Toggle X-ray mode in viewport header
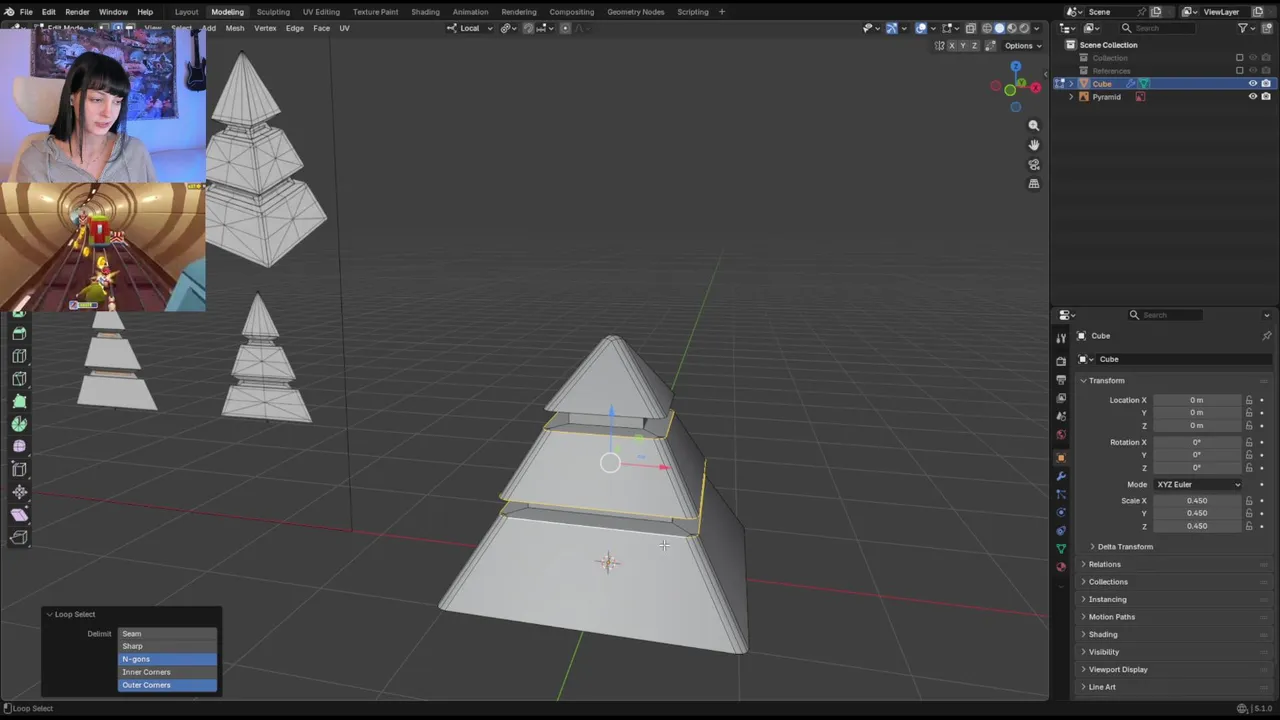 pyautogui.click(x=970, y=28)
